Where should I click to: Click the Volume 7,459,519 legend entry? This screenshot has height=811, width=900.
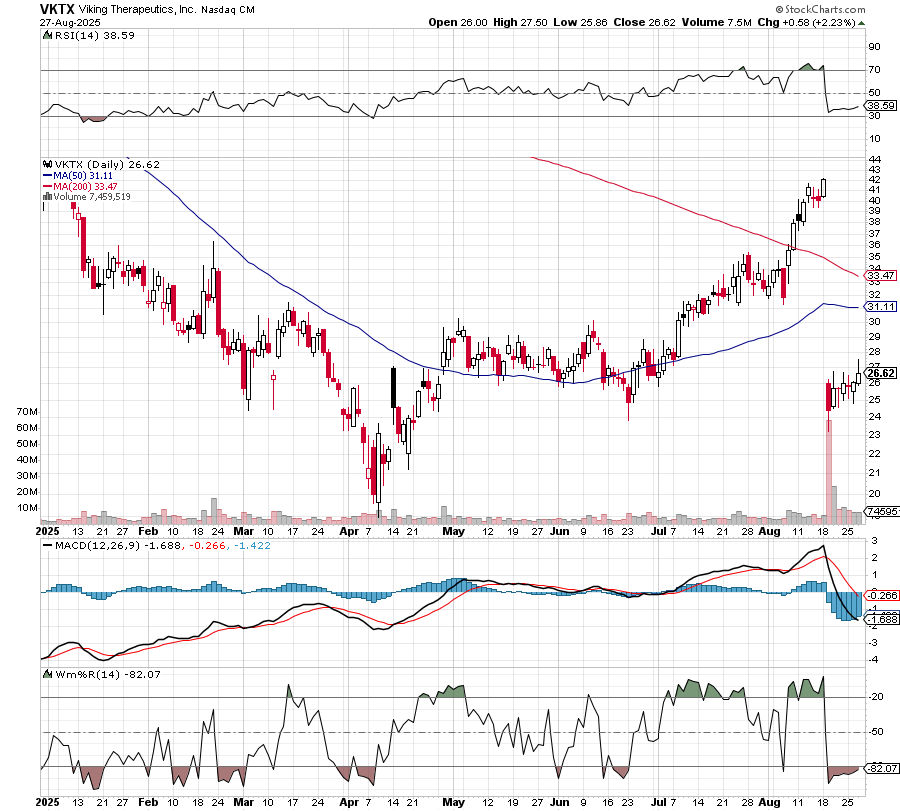point(92,197)
